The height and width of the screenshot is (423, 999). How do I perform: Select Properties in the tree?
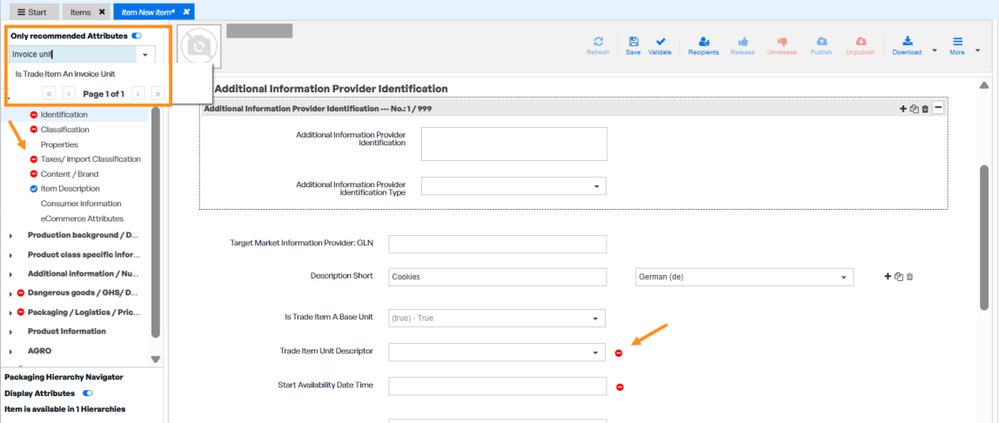pos(59,145)
